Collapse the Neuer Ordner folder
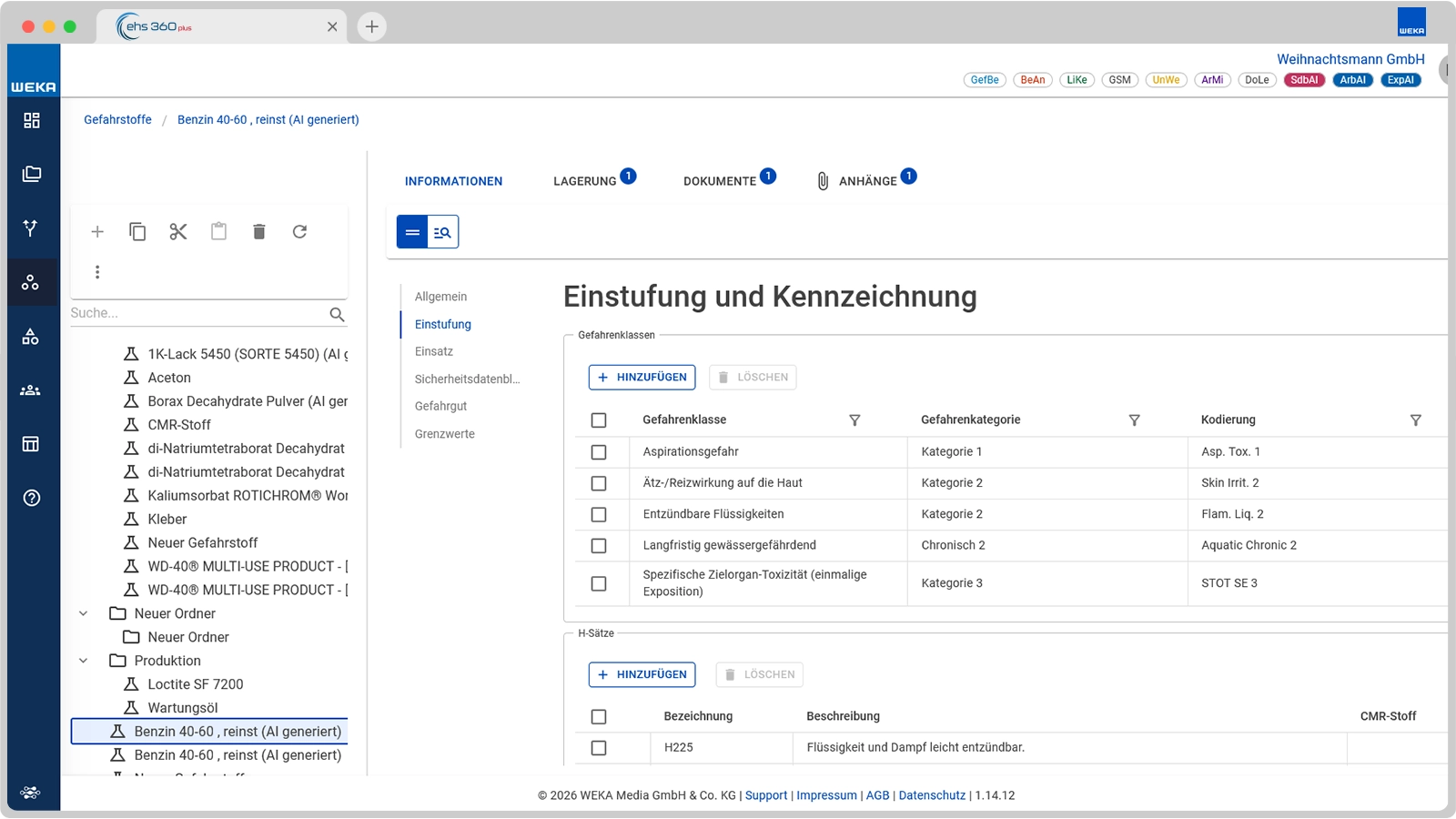 84,613
